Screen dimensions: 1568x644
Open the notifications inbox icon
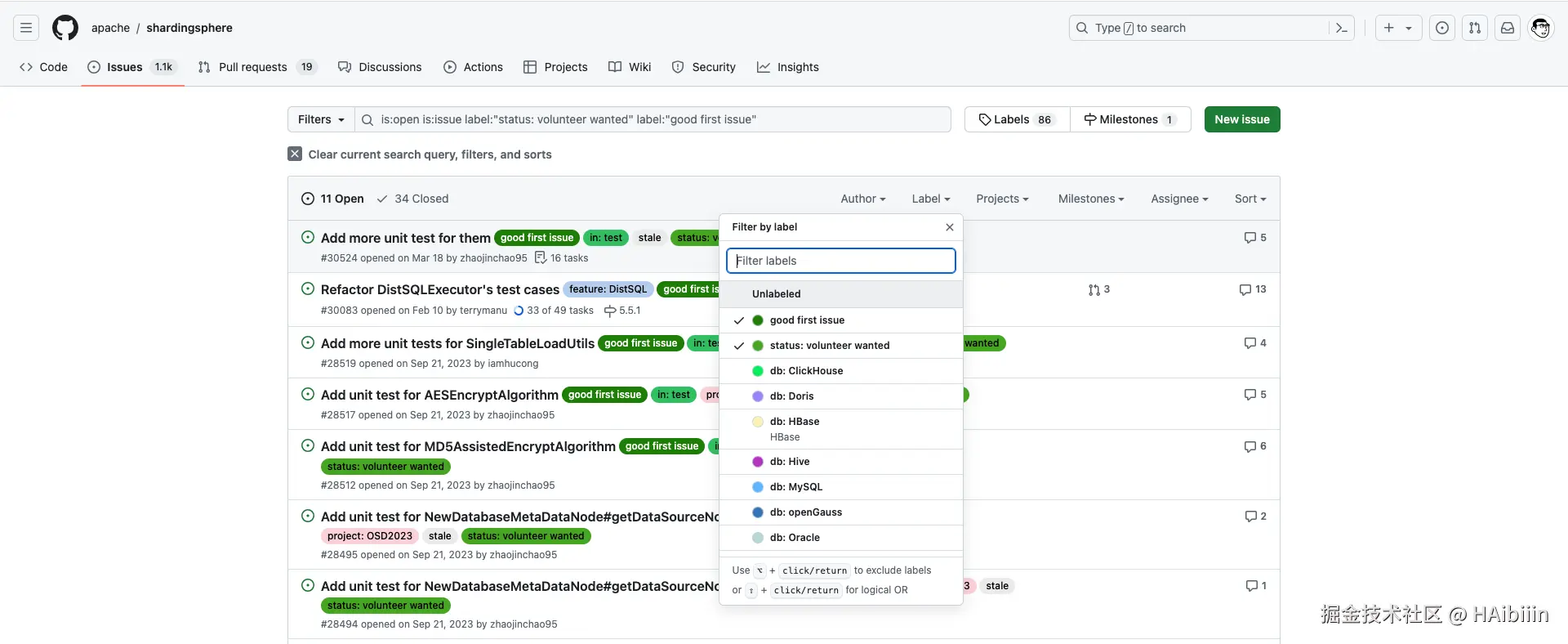[x=1508, y=28]
